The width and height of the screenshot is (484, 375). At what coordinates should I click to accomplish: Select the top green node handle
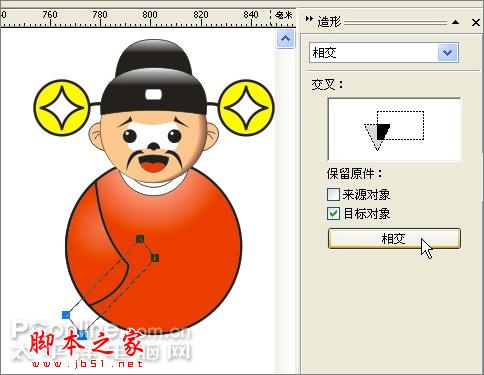click(140, 239)
